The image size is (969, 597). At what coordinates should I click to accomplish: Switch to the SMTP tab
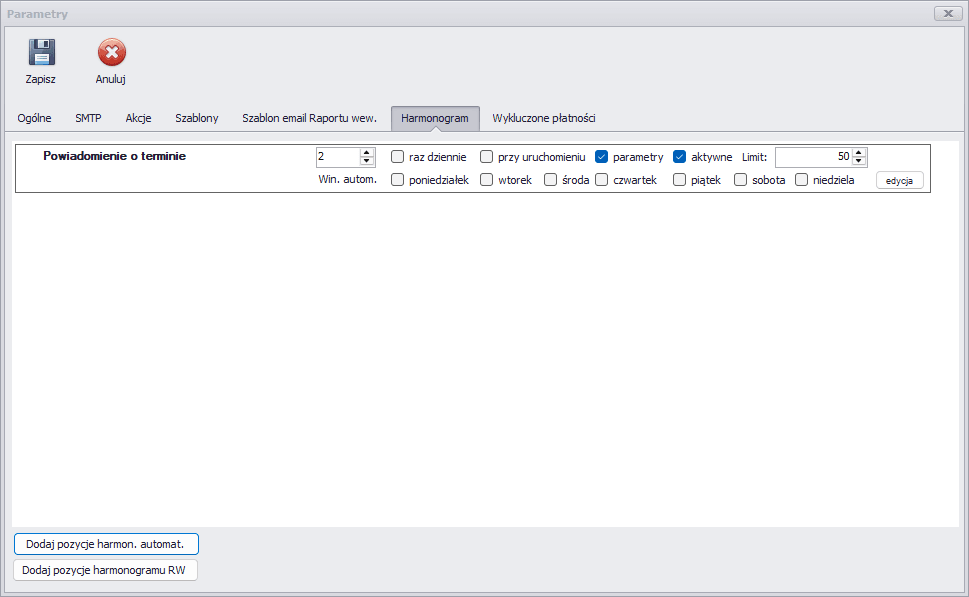(88, 118)
